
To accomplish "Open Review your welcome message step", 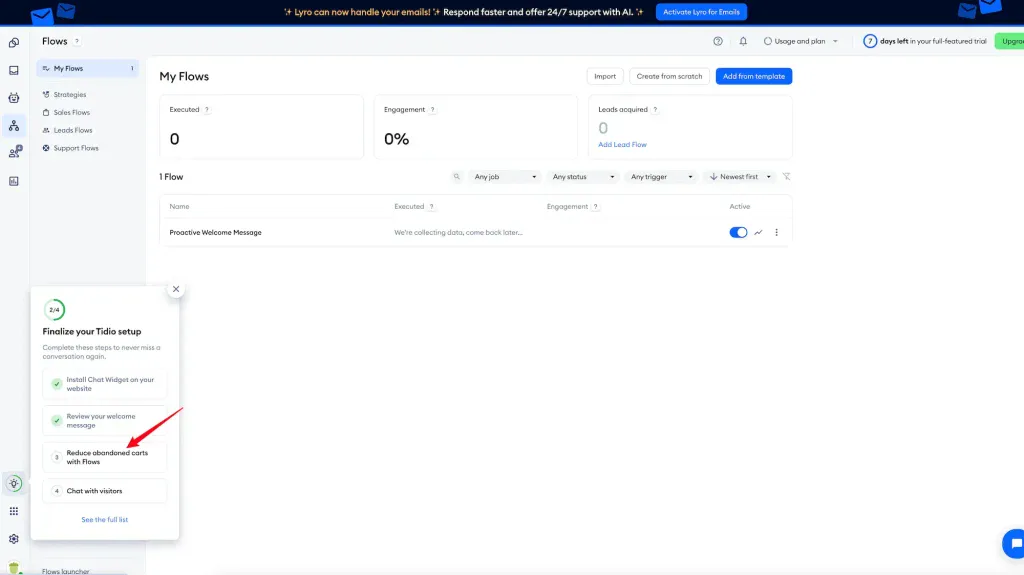I will coord(104,421).
